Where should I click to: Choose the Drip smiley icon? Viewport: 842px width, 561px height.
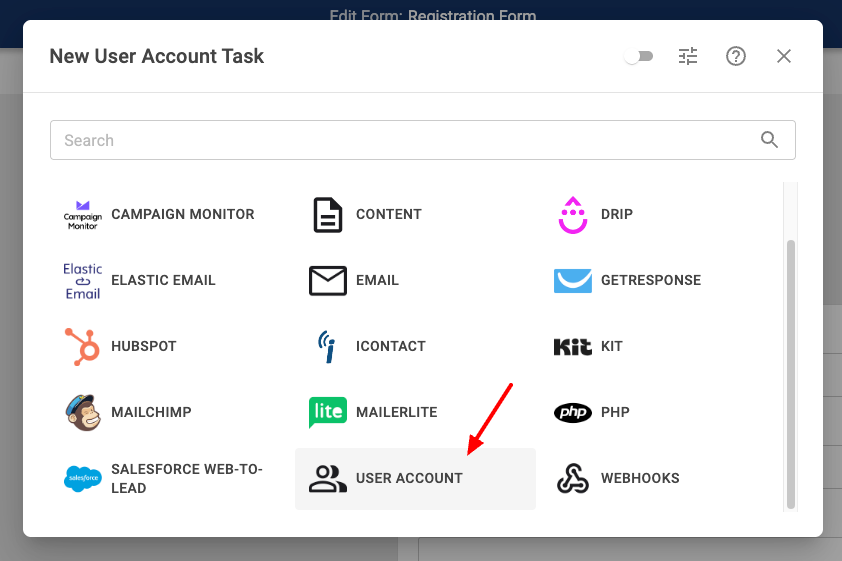(x=572, y=214)
